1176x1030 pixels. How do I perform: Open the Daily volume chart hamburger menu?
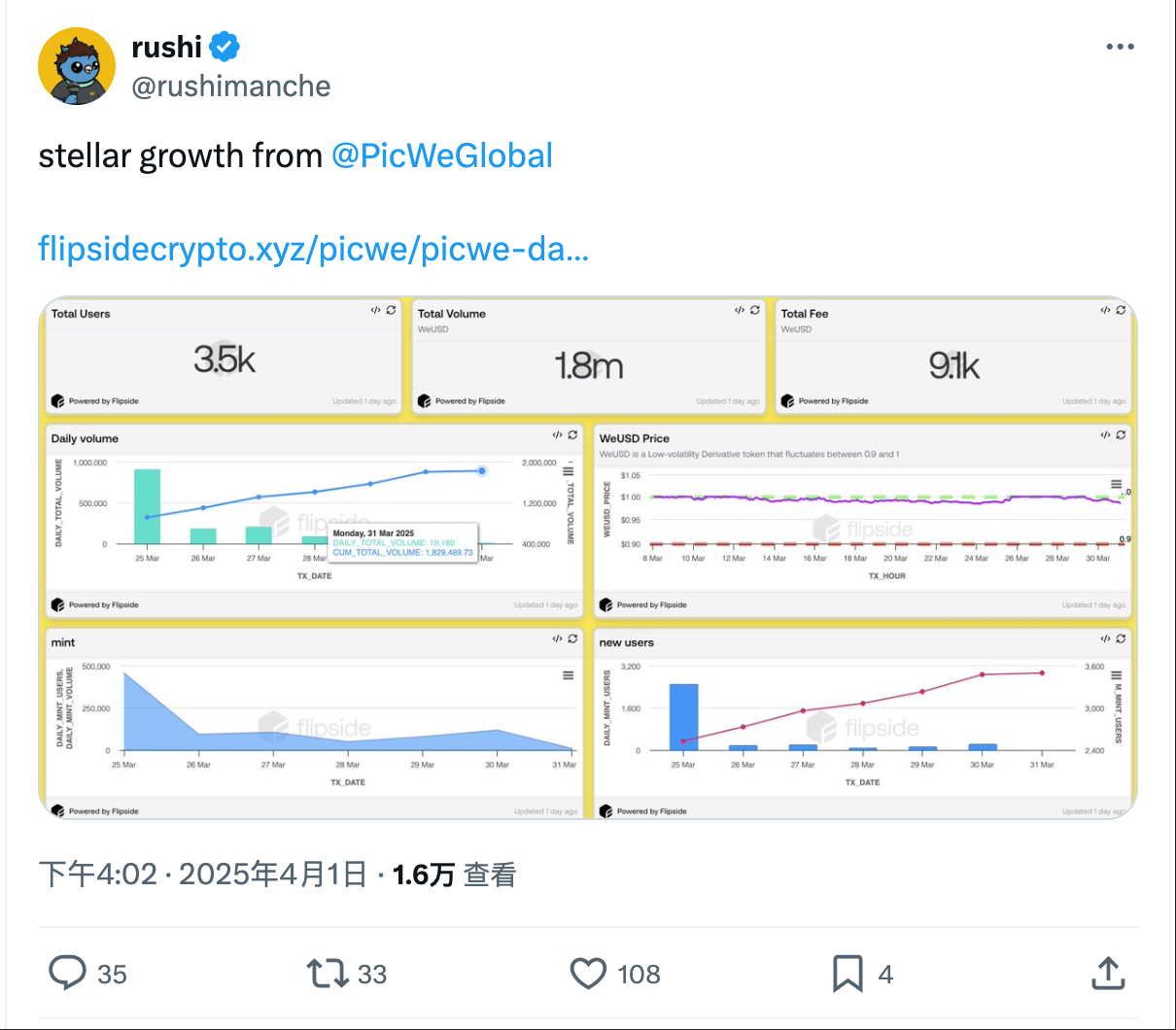pos(569,471)
